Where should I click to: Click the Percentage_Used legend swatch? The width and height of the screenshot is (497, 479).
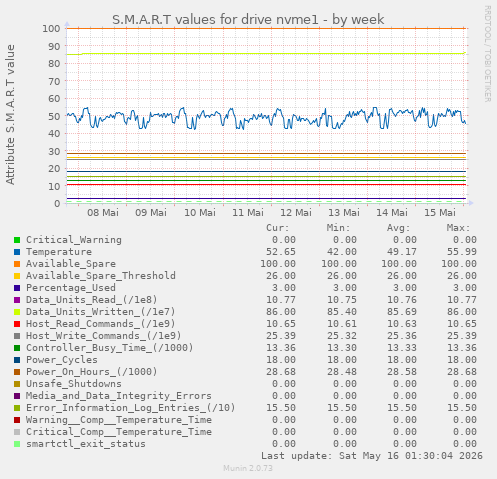(x=17, y=288)
